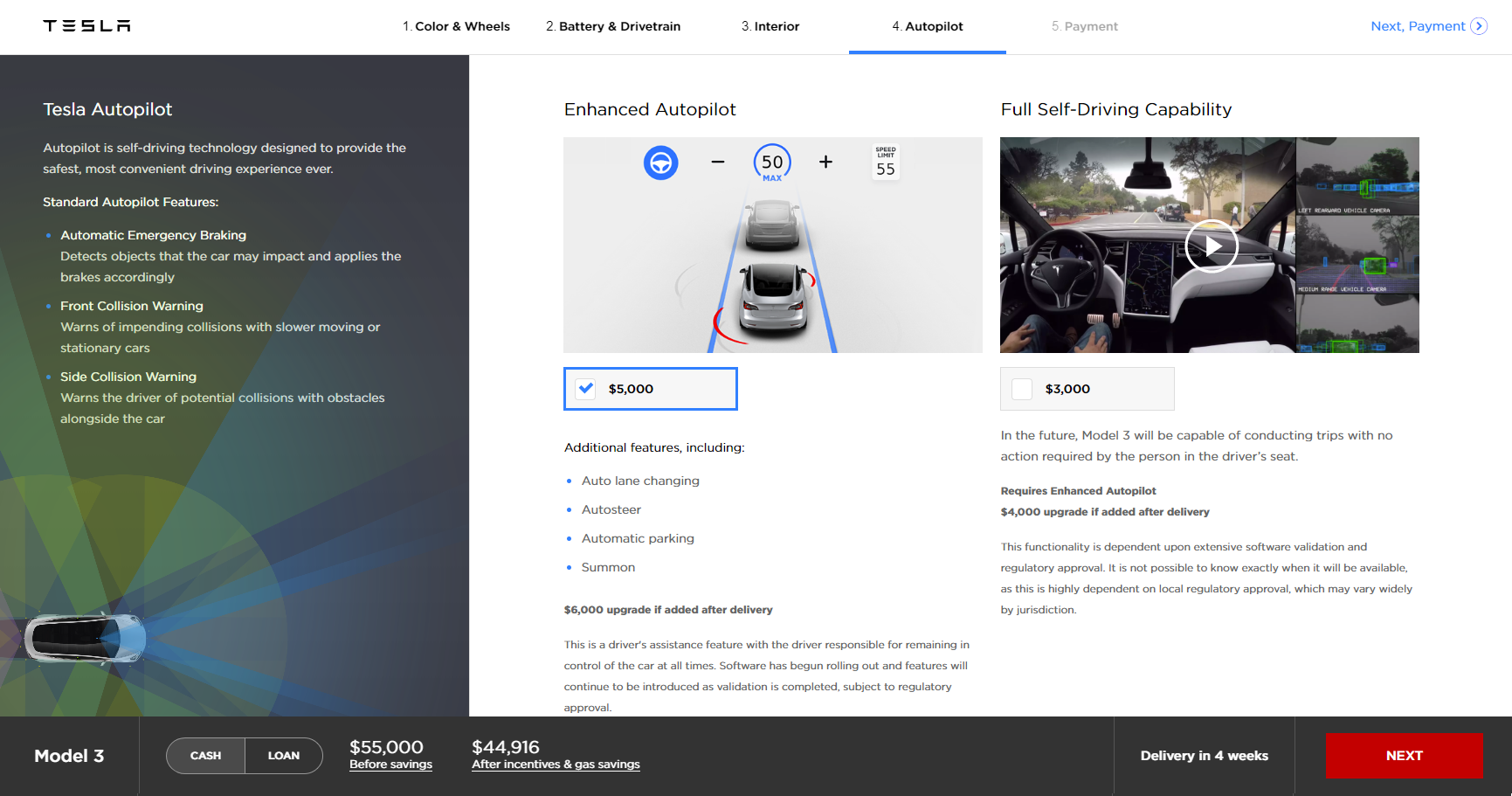Click the Side Collision Warning feature

point(128,377)
